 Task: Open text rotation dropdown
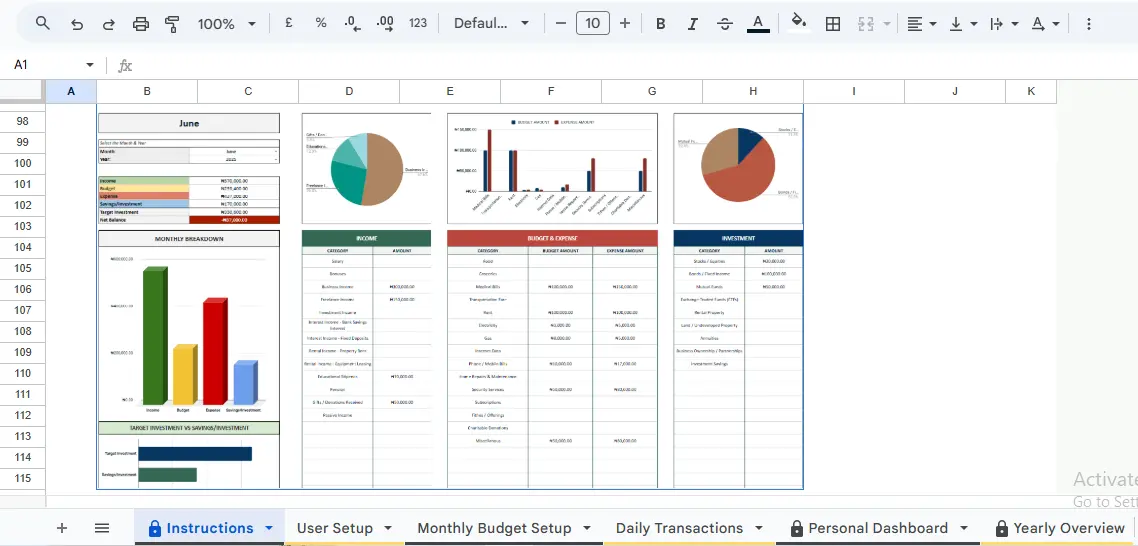(x=1045, y=24)
